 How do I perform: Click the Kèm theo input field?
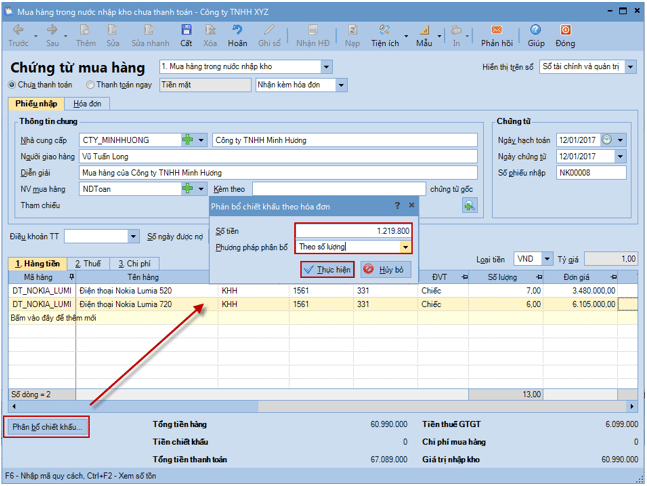(339, 189)
